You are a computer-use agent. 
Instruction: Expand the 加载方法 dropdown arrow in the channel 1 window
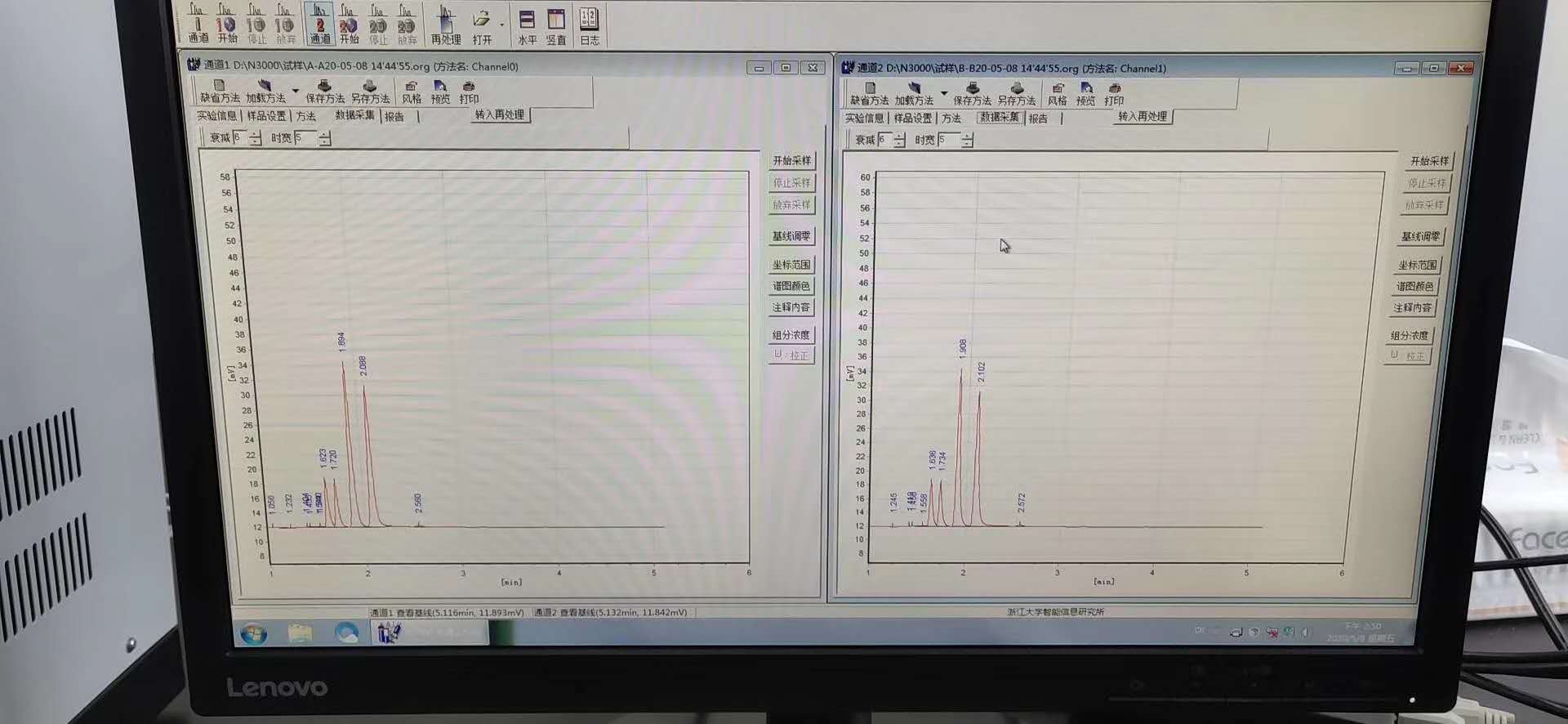[295, 91]
